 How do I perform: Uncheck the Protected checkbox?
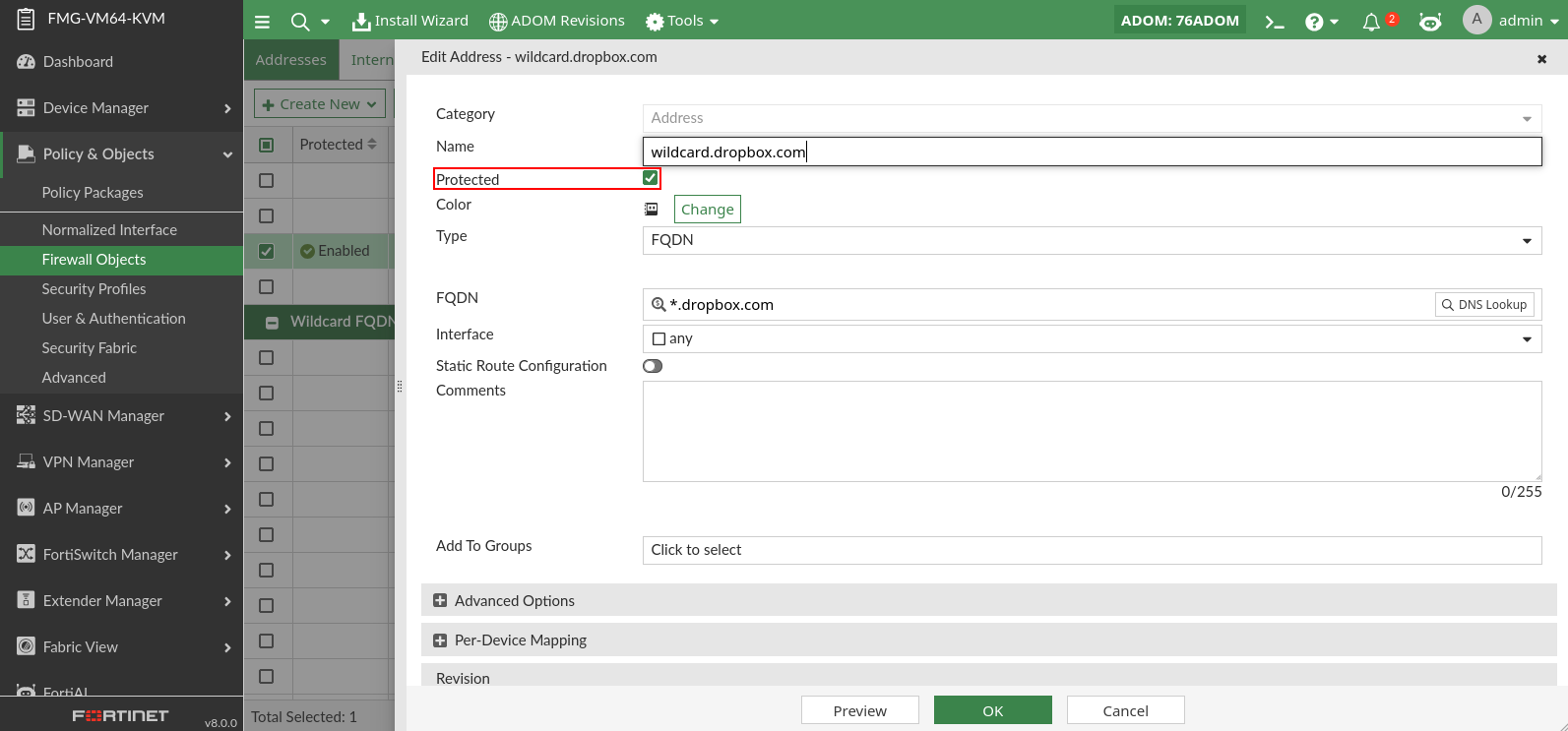point(651,178)
